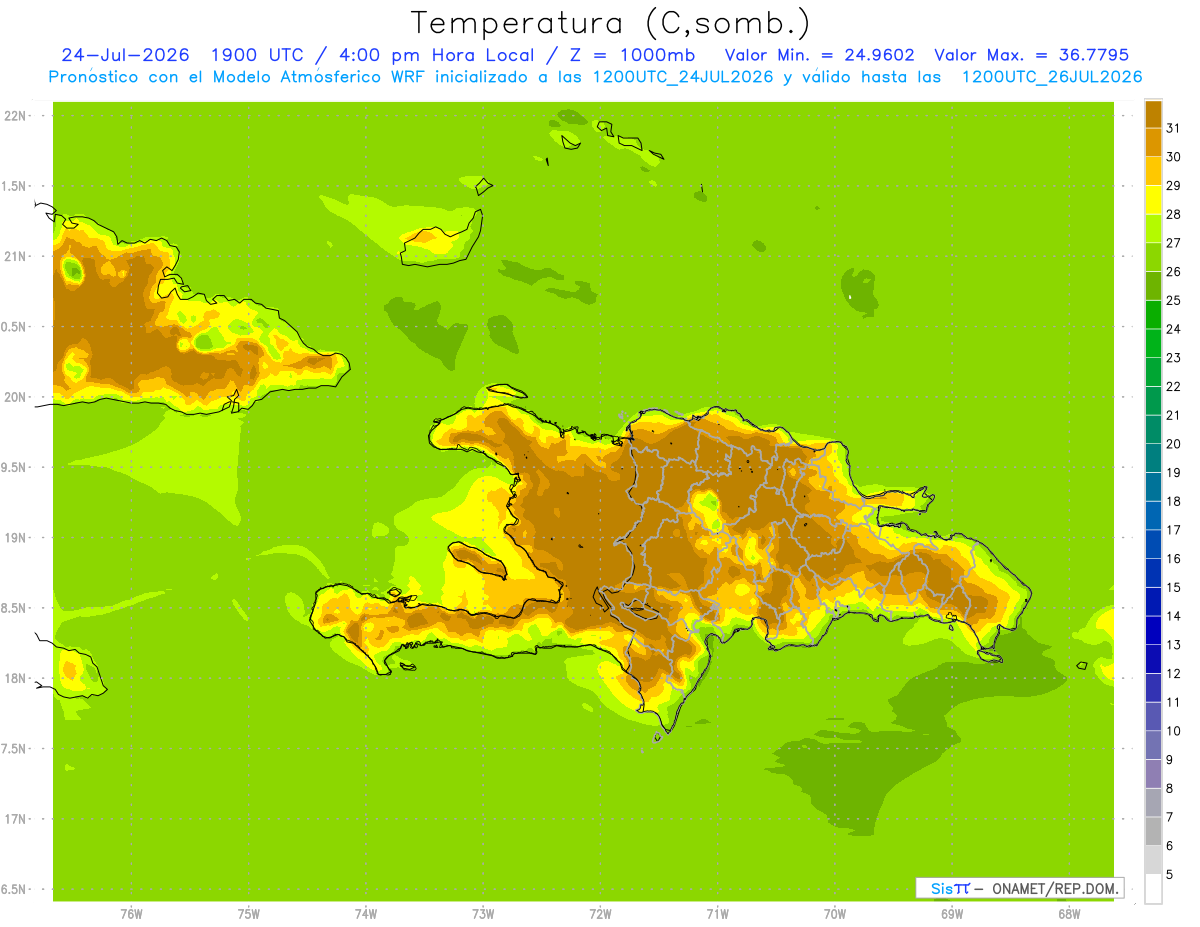Click the "72W" longitude label

click(x=600, y=914)
